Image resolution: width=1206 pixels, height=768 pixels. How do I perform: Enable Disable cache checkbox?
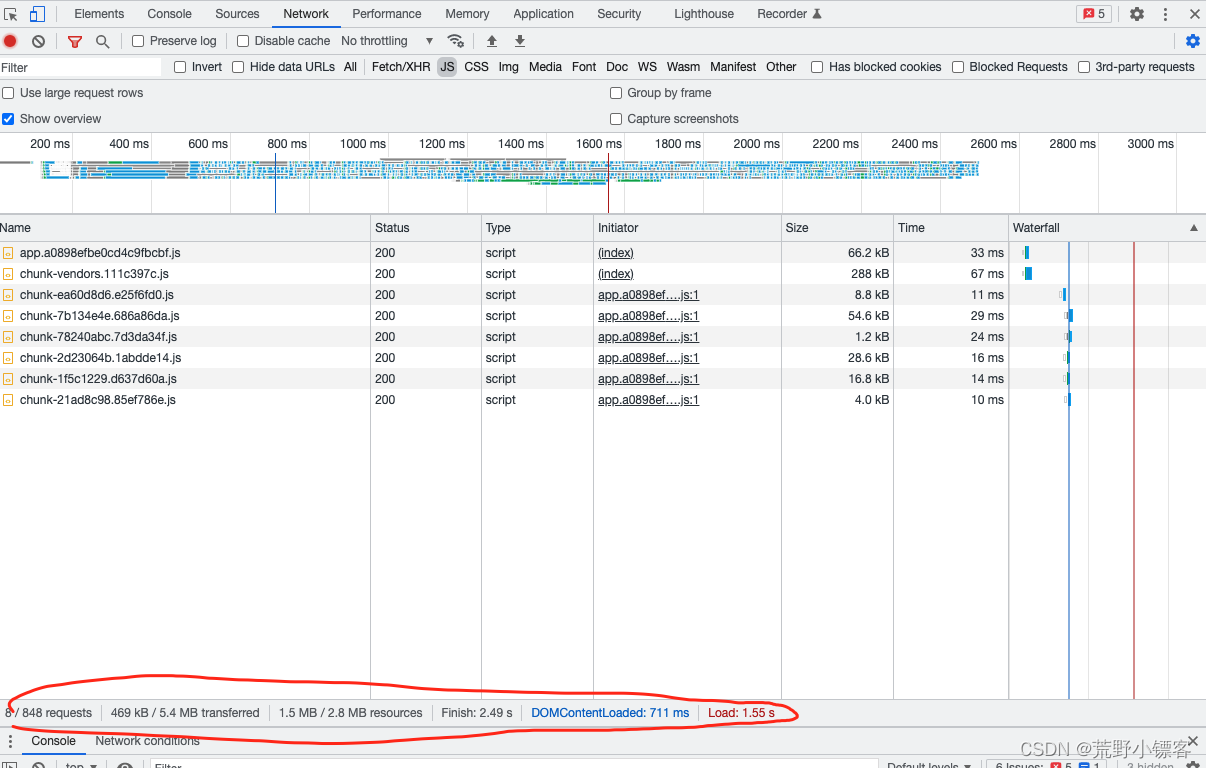click(243, 41)
